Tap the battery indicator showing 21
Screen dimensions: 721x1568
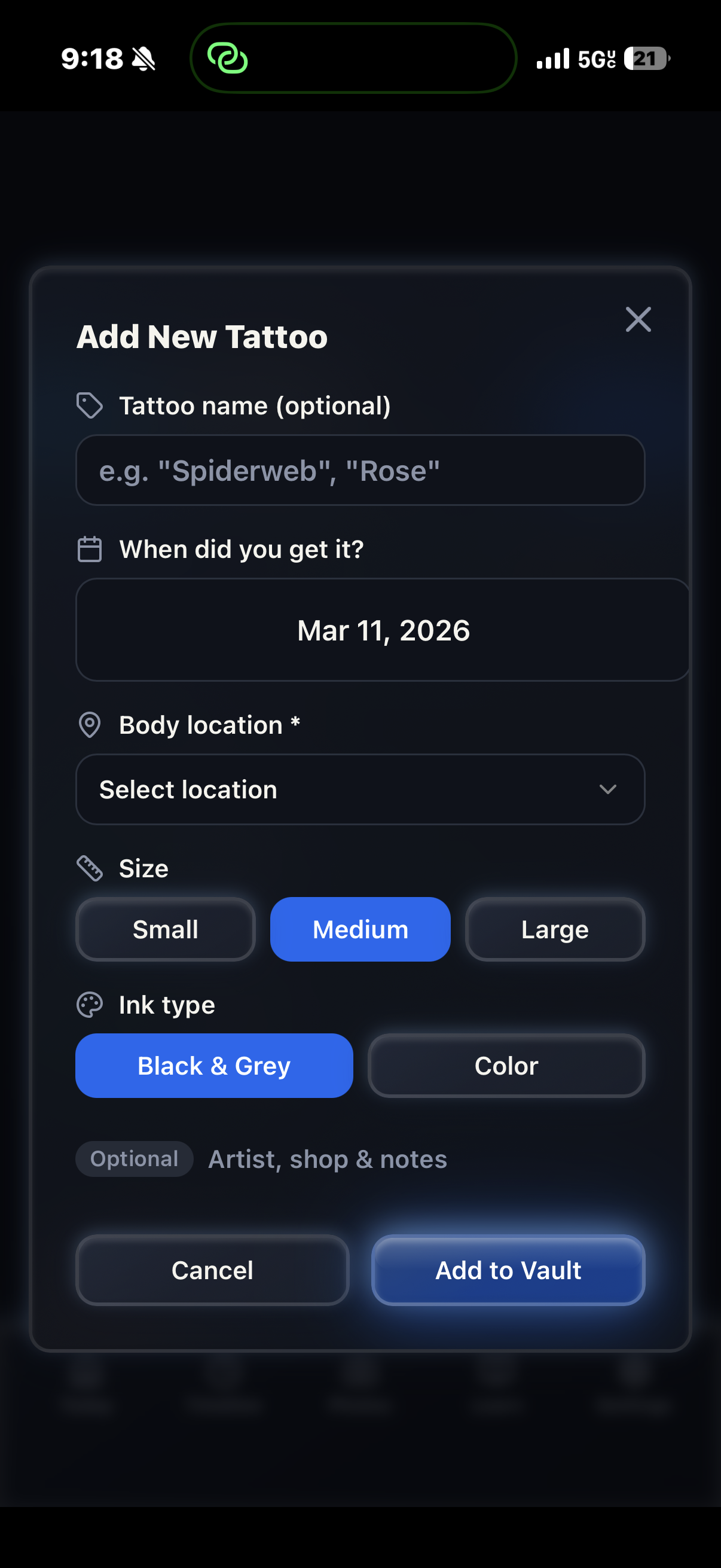pyautogui.click(x=644, y=59)
